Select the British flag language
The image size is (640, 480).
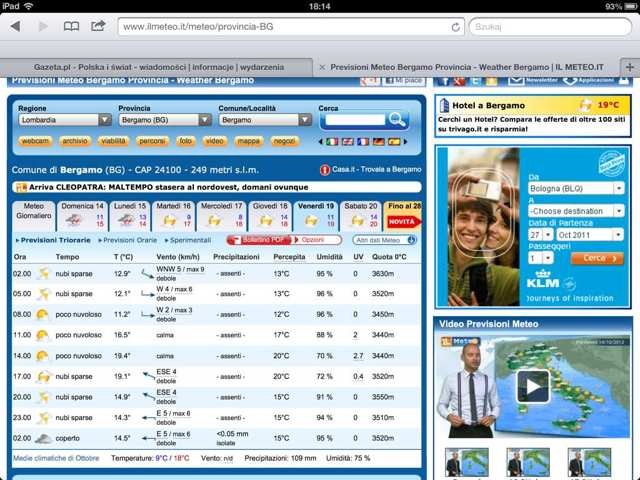point(347,142)
